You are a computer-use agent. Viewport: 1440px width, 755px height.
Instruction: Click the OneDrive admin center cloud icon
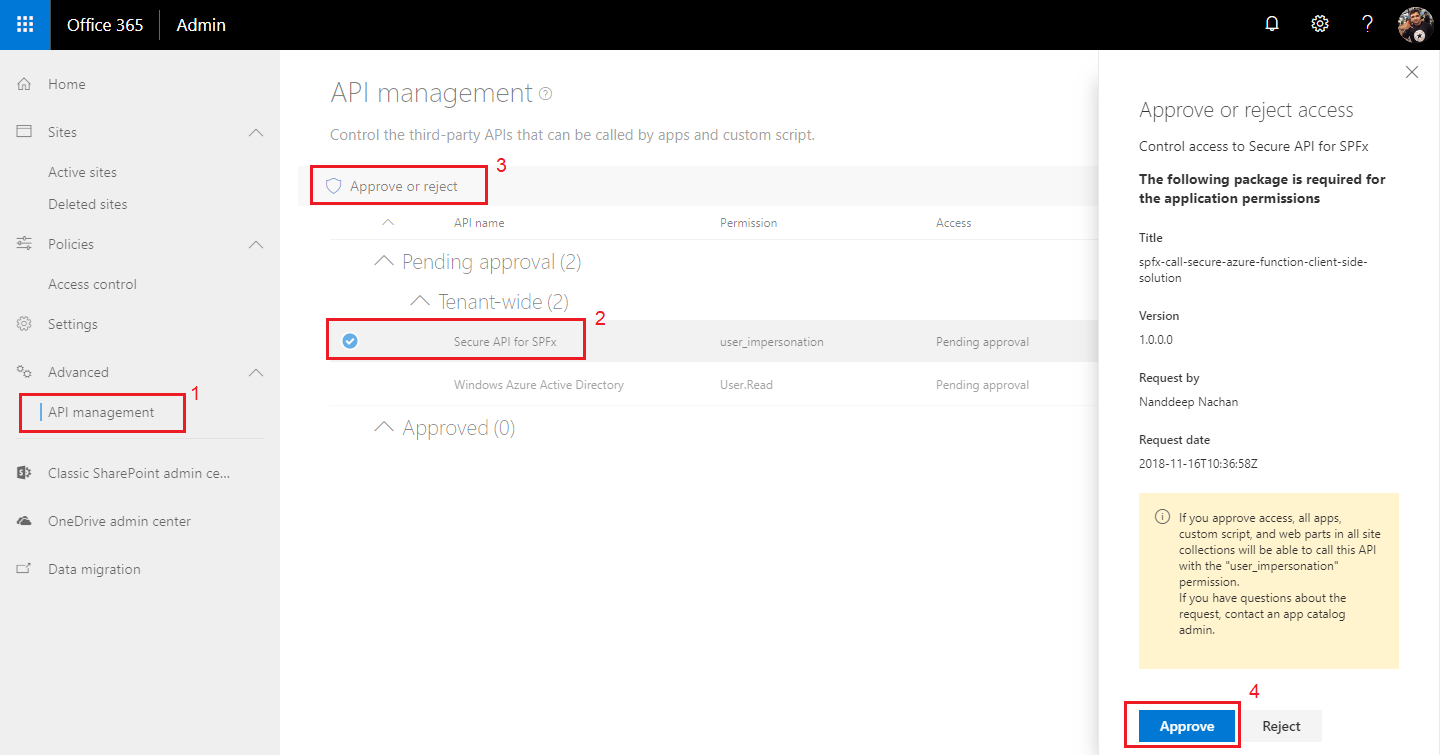(25, 521)
